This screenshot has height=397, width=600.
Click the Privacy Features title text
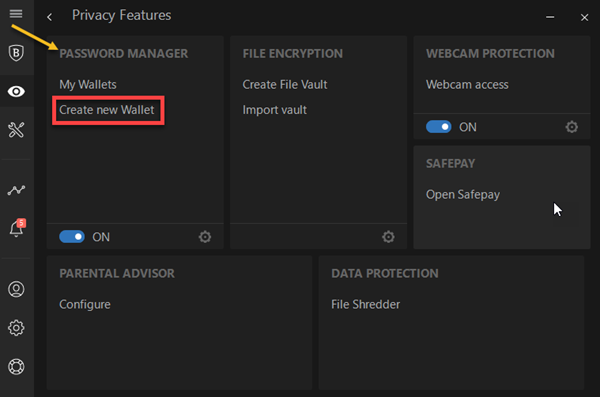tap(121, 15)
